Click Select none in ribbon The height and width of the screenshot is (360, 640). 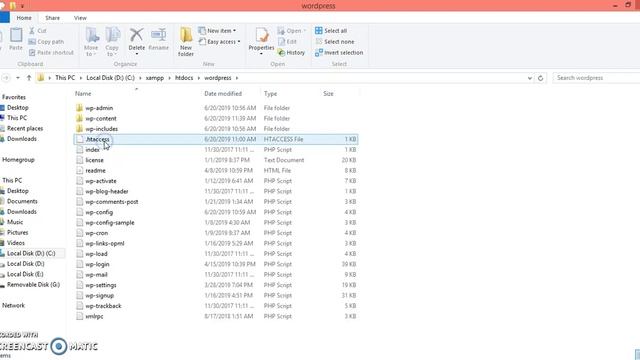(x=335, y=42)
